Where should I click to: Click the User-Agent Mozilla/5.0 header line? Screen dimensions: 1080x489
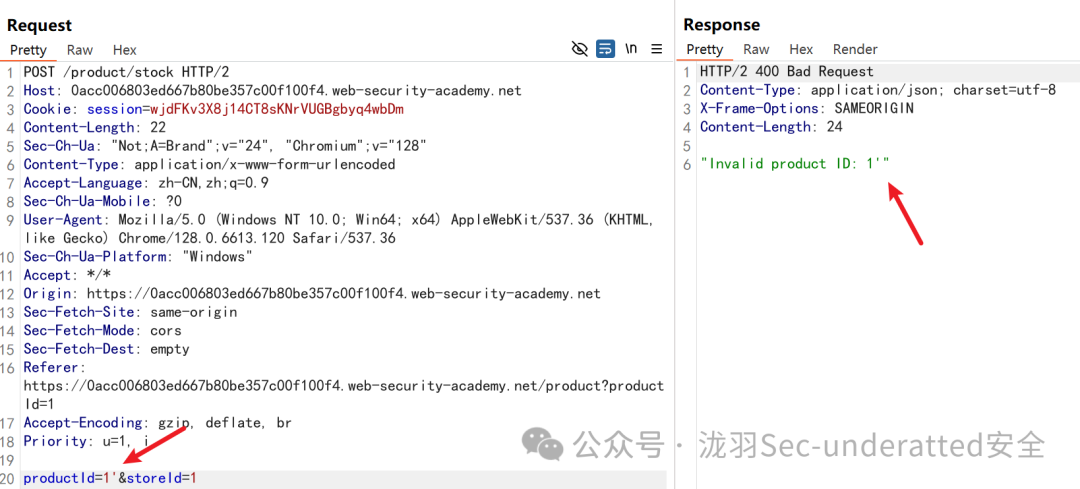tap(339, 229)
